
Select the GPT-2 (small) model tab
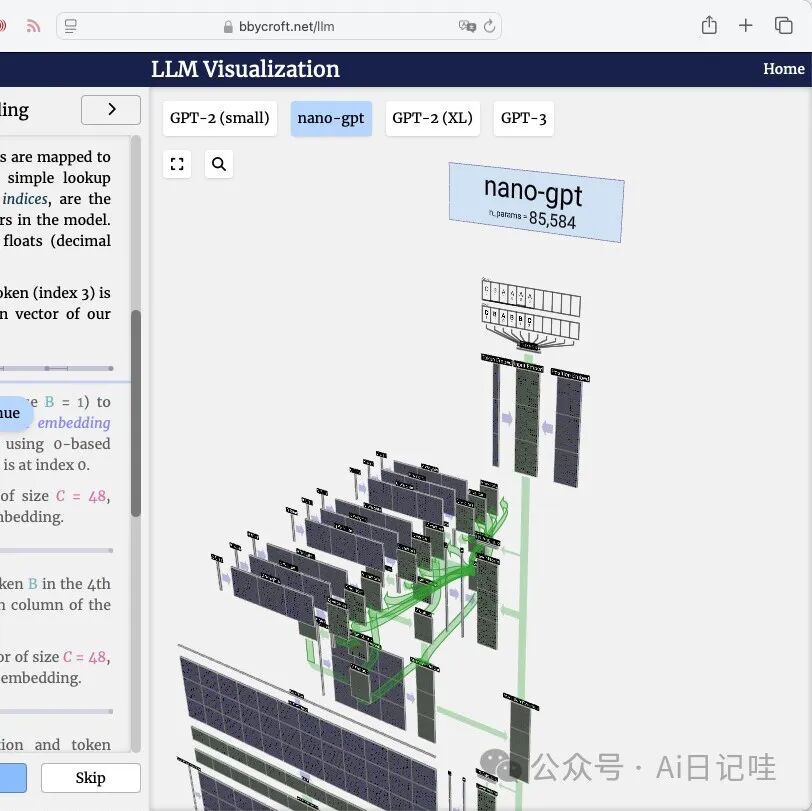coord(220,119)
